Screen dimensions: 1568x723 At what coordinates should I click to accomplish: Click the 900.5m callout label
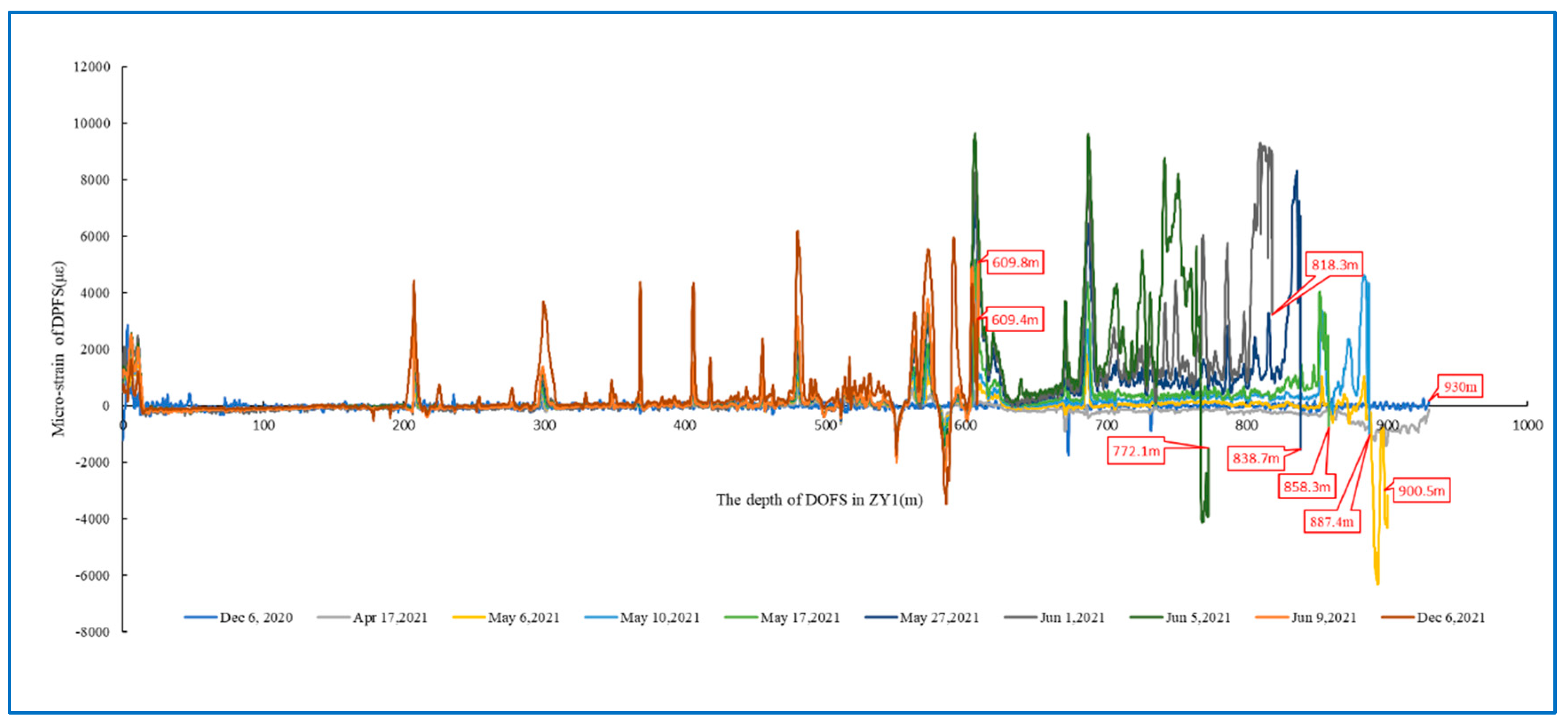click(1421, 491)
